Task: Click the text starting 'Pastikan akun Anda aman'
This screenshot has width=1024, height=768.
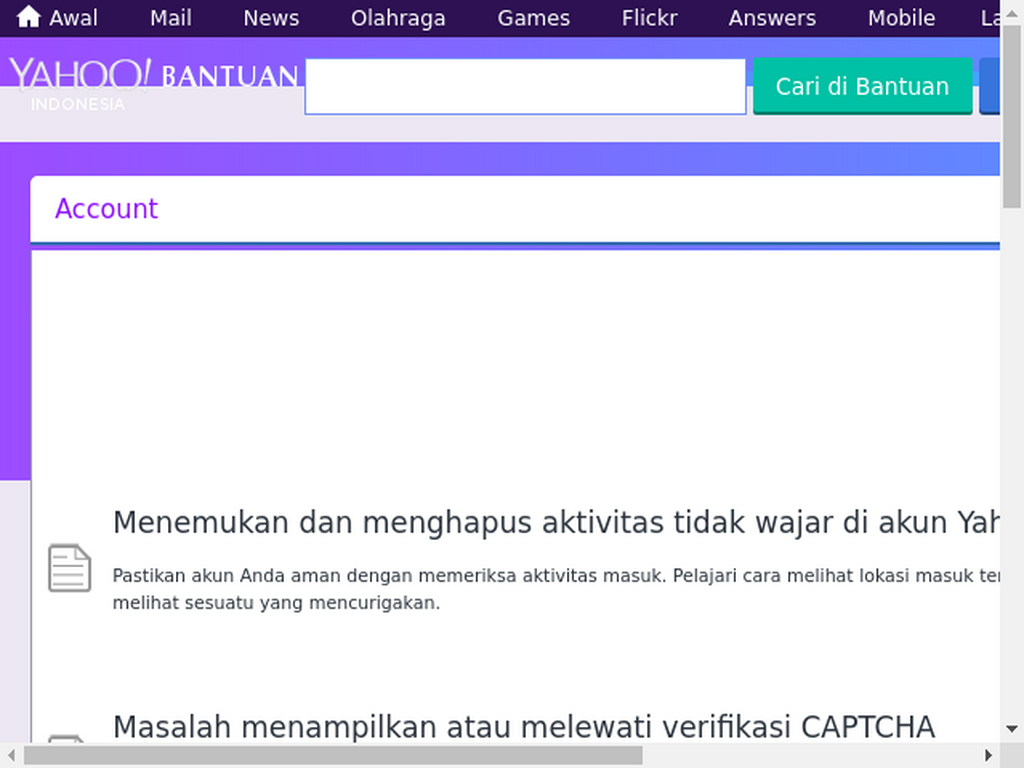Action: click(556, 589)
